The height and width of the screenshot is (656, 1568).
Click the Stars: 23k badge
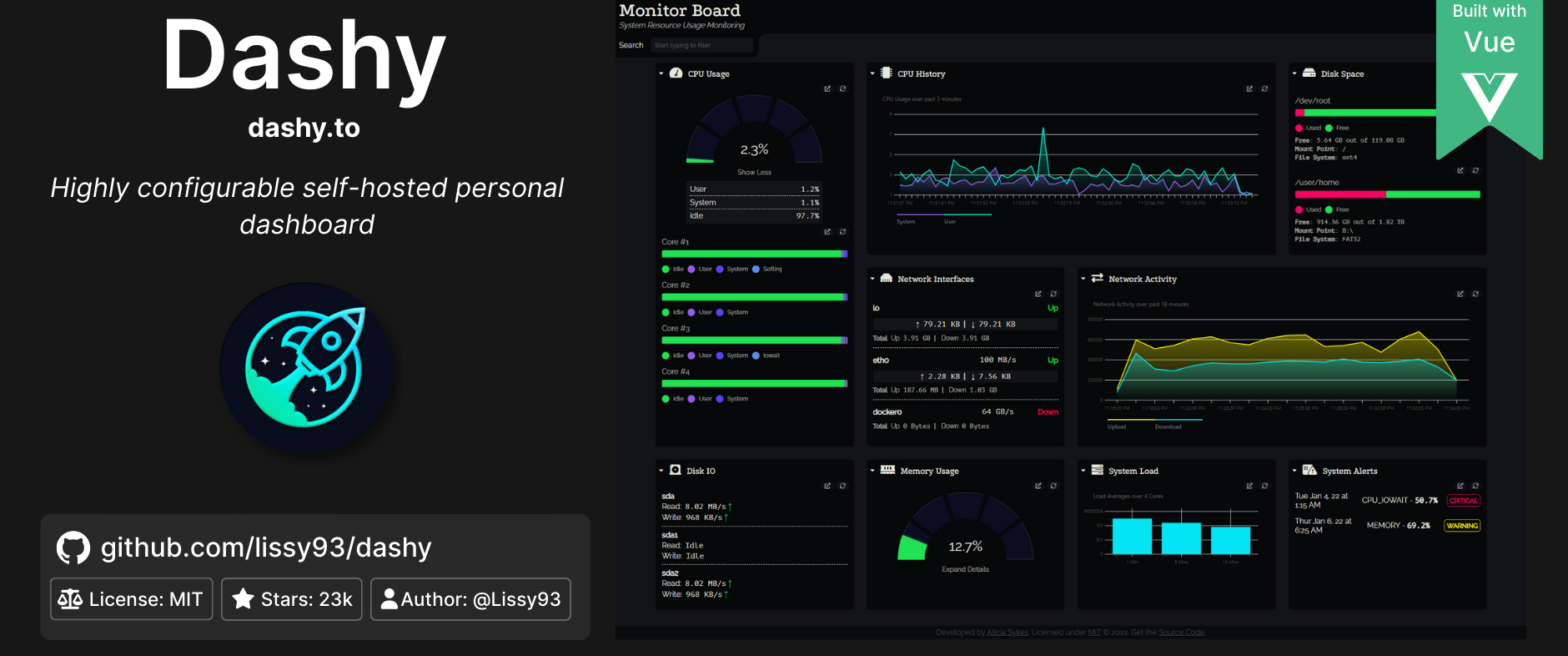[x=292, y=599]
